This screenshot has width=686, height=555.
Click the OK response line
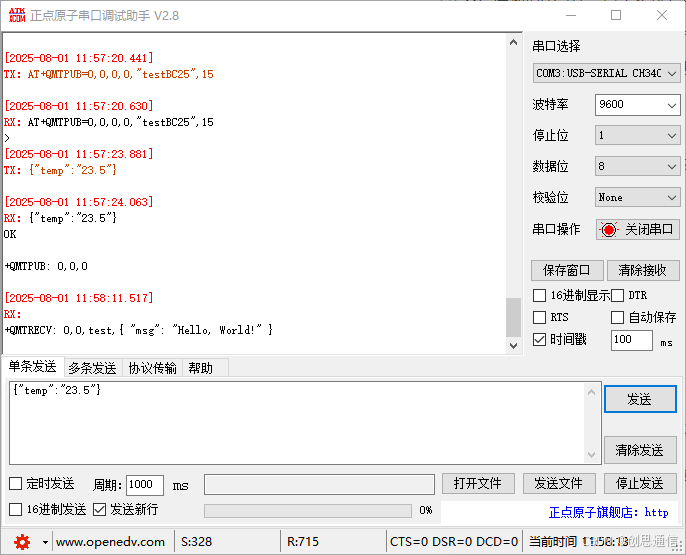(x=10, y=234)
